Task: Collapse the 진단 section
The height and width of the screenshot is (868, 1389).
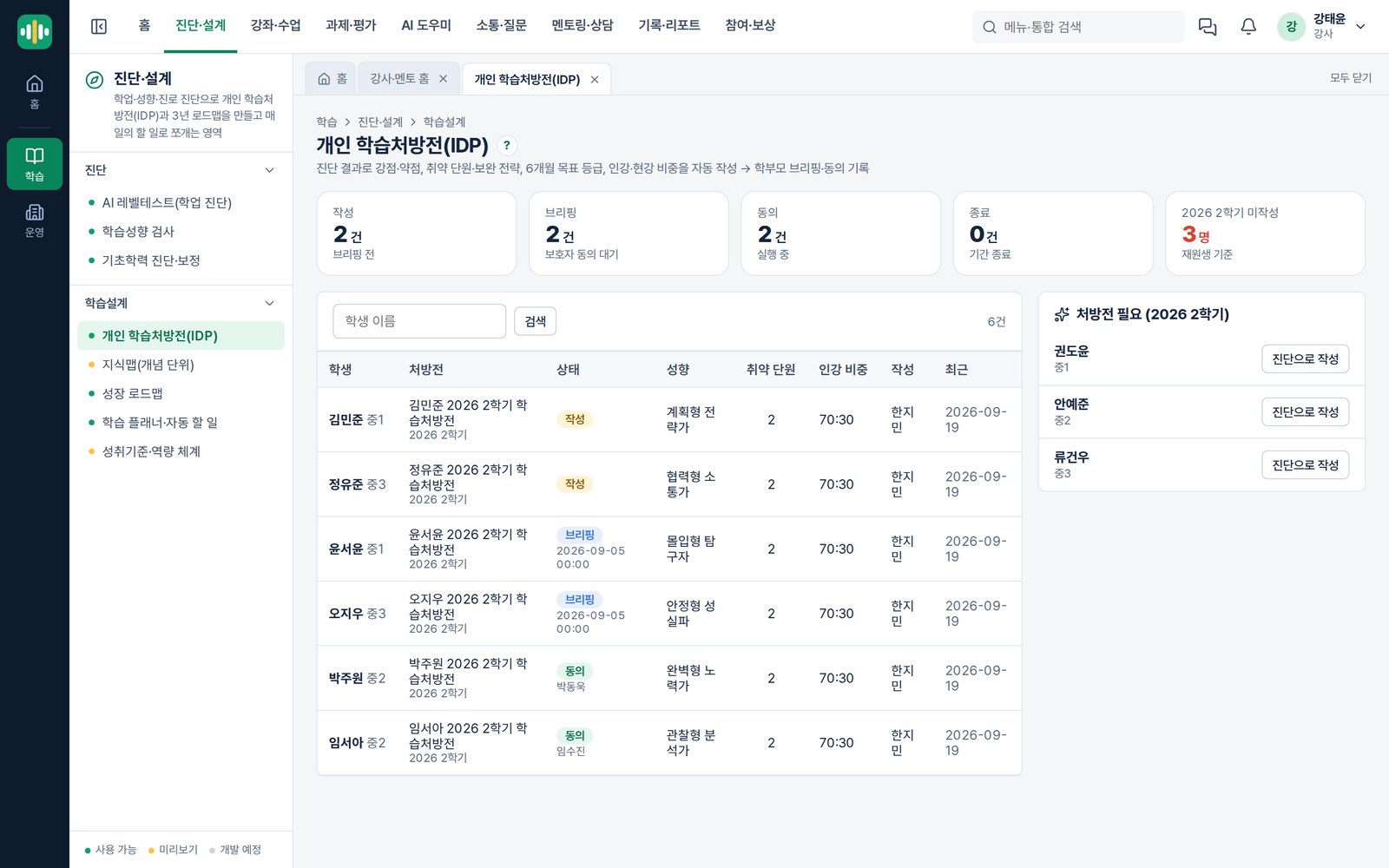Action: click(x=269, y=170)
